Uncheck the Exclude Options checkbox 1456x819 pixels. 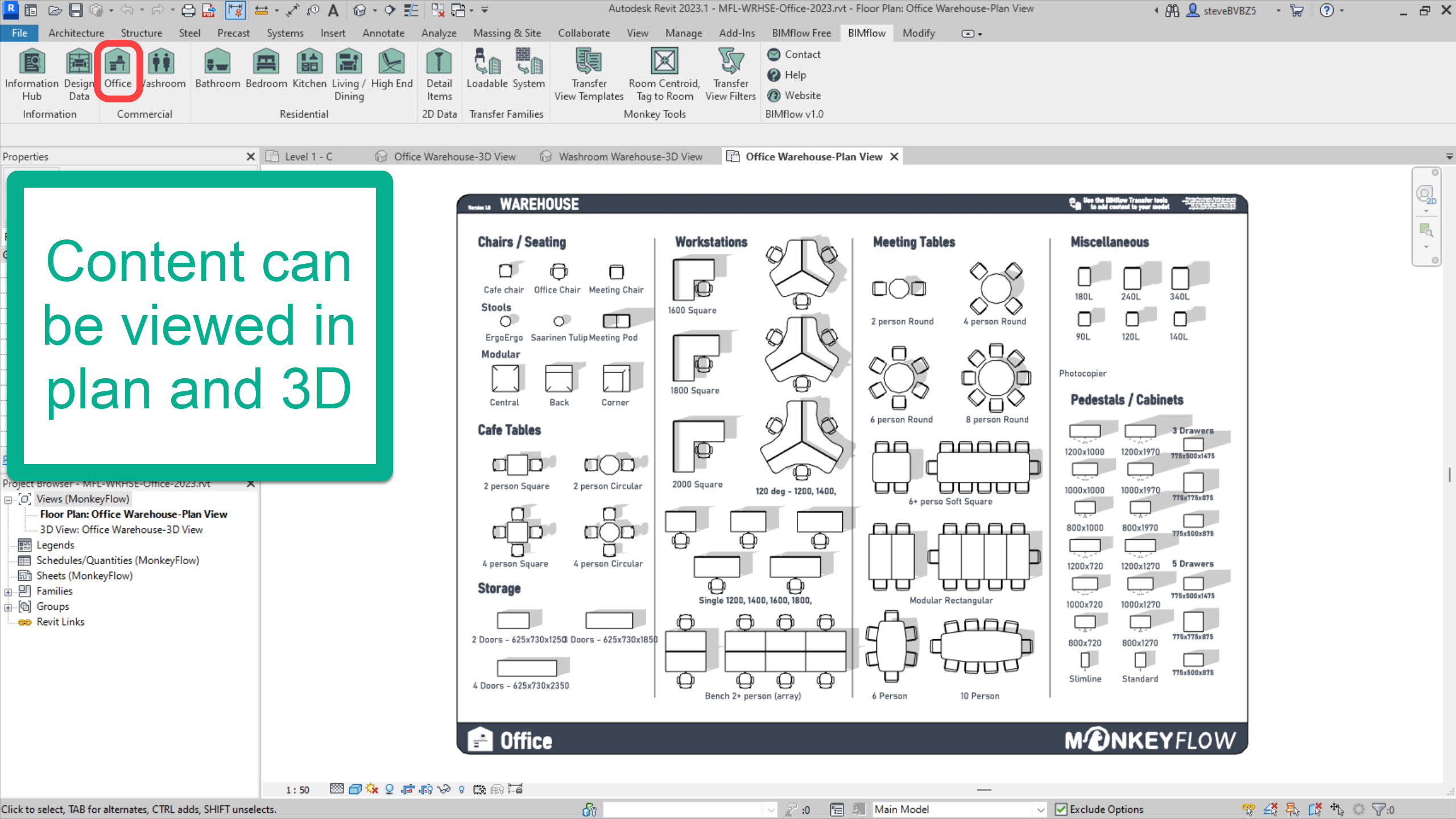tap(1061, 809)
